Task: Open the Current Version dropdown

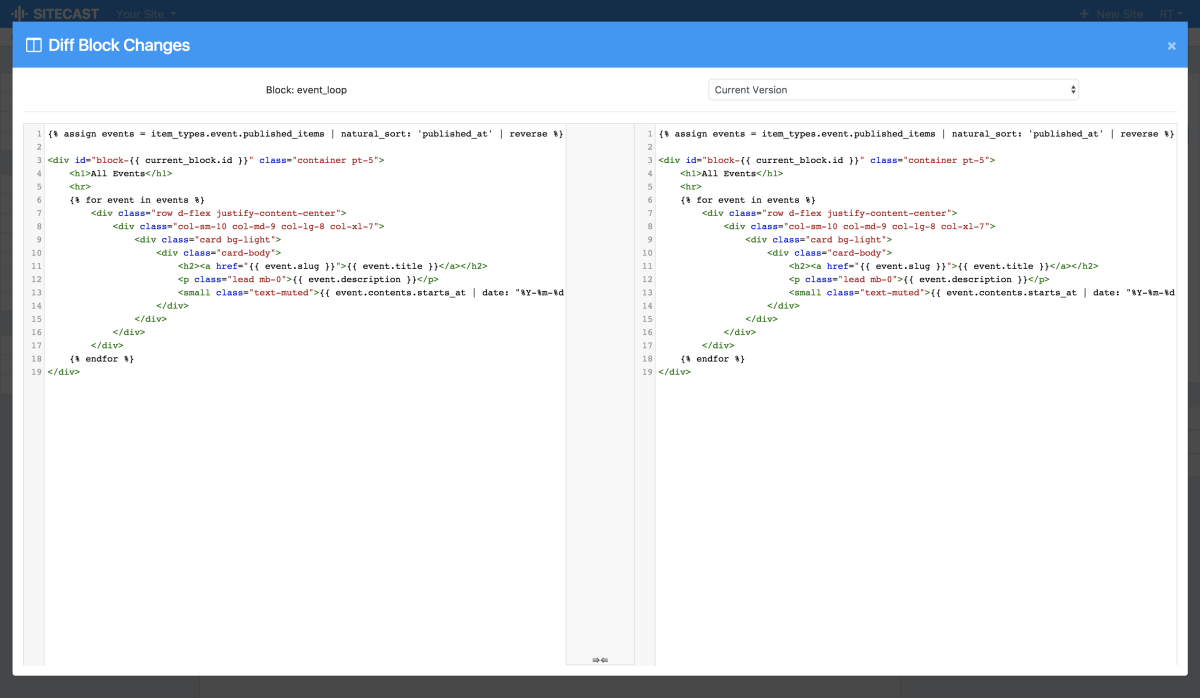Action: 894,90
